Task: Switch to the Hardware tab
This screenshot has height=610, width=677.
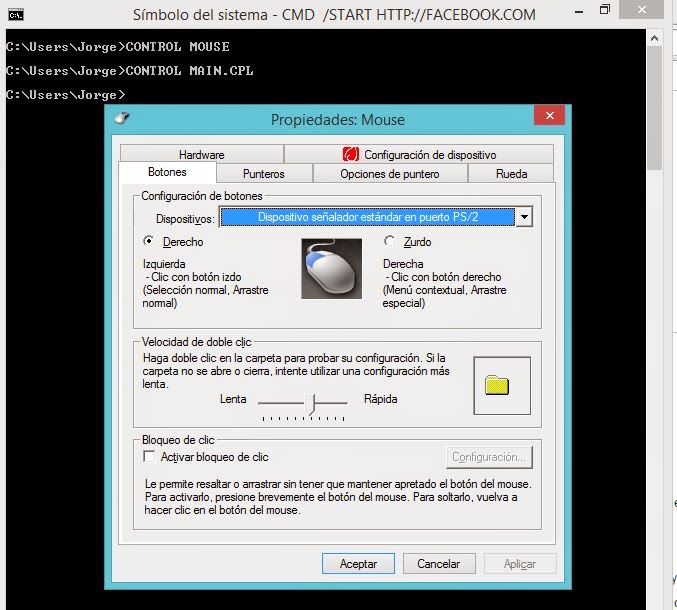Action: point(202,155)
